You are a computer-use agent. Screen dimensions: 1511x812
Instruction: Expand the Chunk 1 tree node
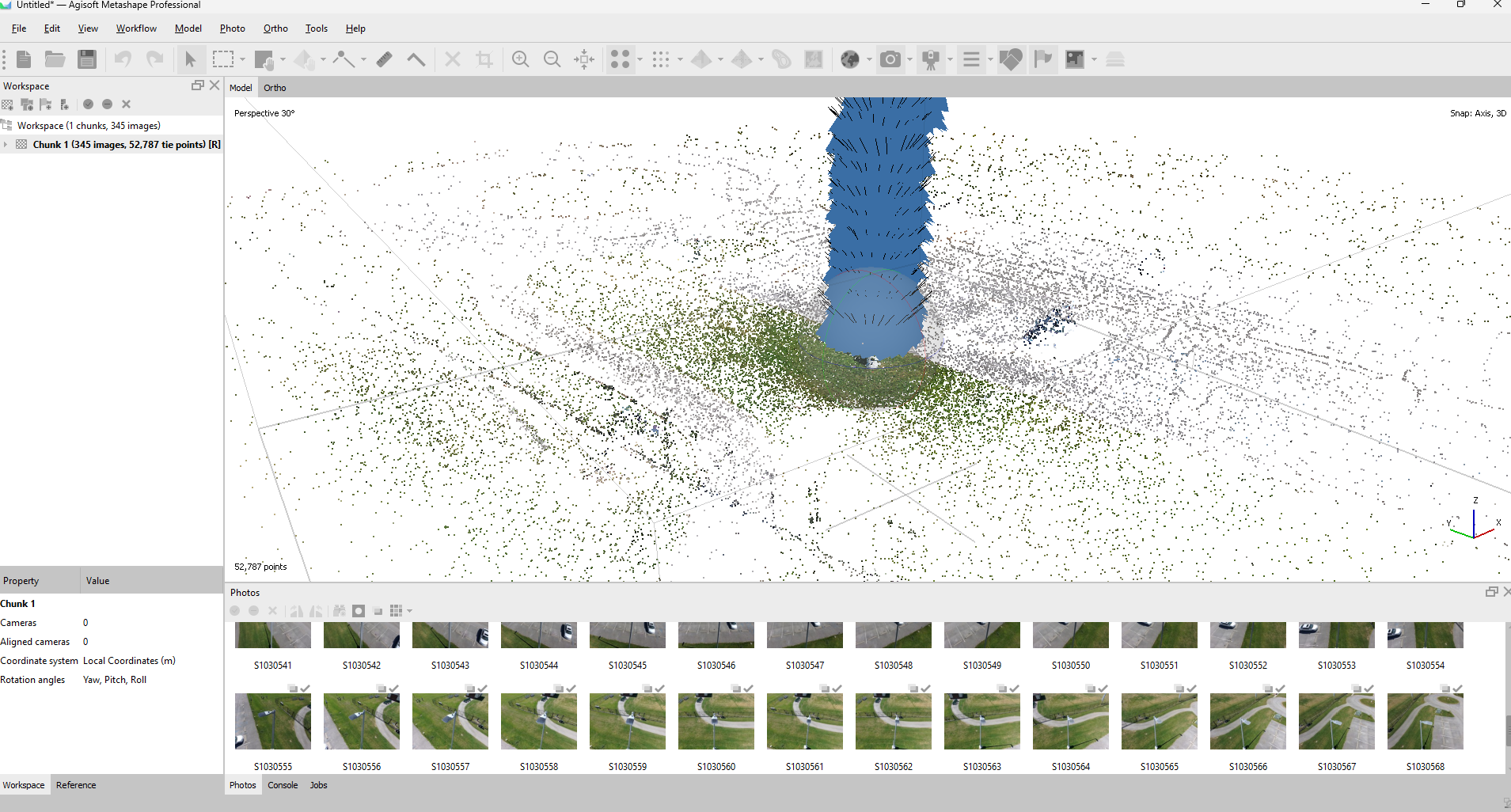click(6, 145)
